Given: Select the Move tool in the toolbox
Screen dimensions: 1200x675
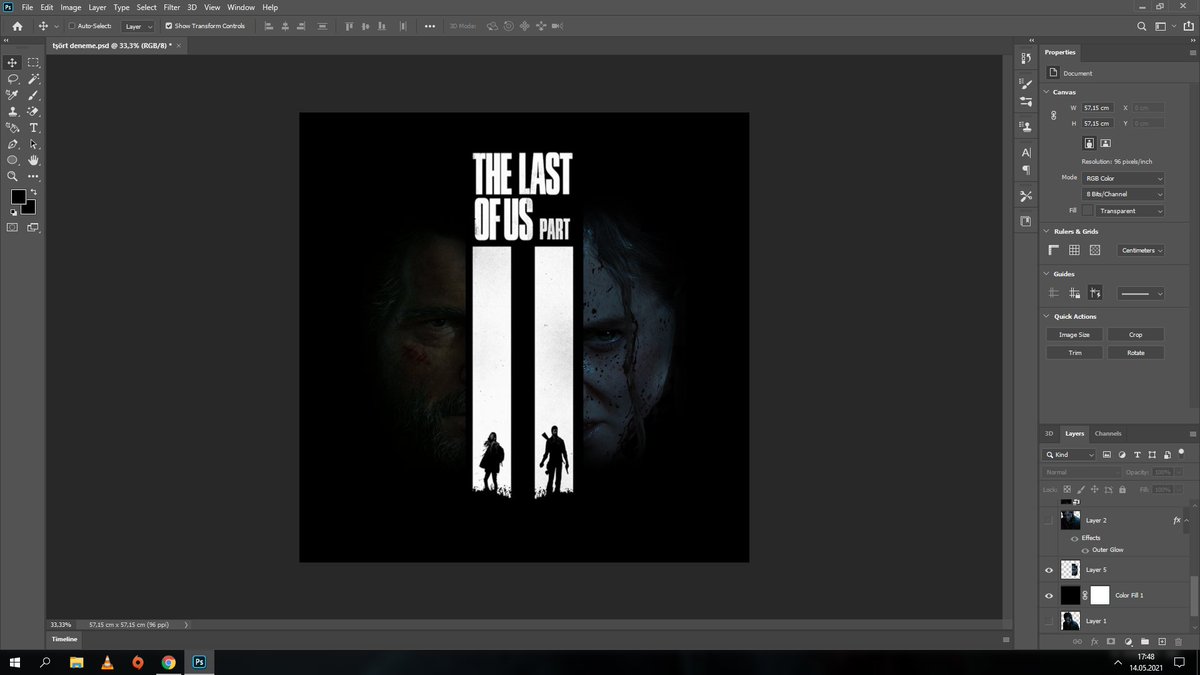Looking at the screenshot, I should coord(13,62).
